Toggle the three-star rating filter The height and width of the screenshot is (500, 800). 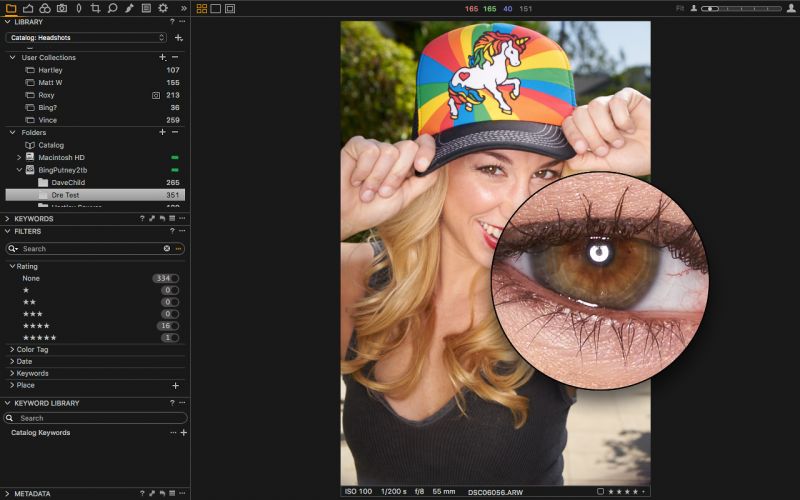coord(170,314)
